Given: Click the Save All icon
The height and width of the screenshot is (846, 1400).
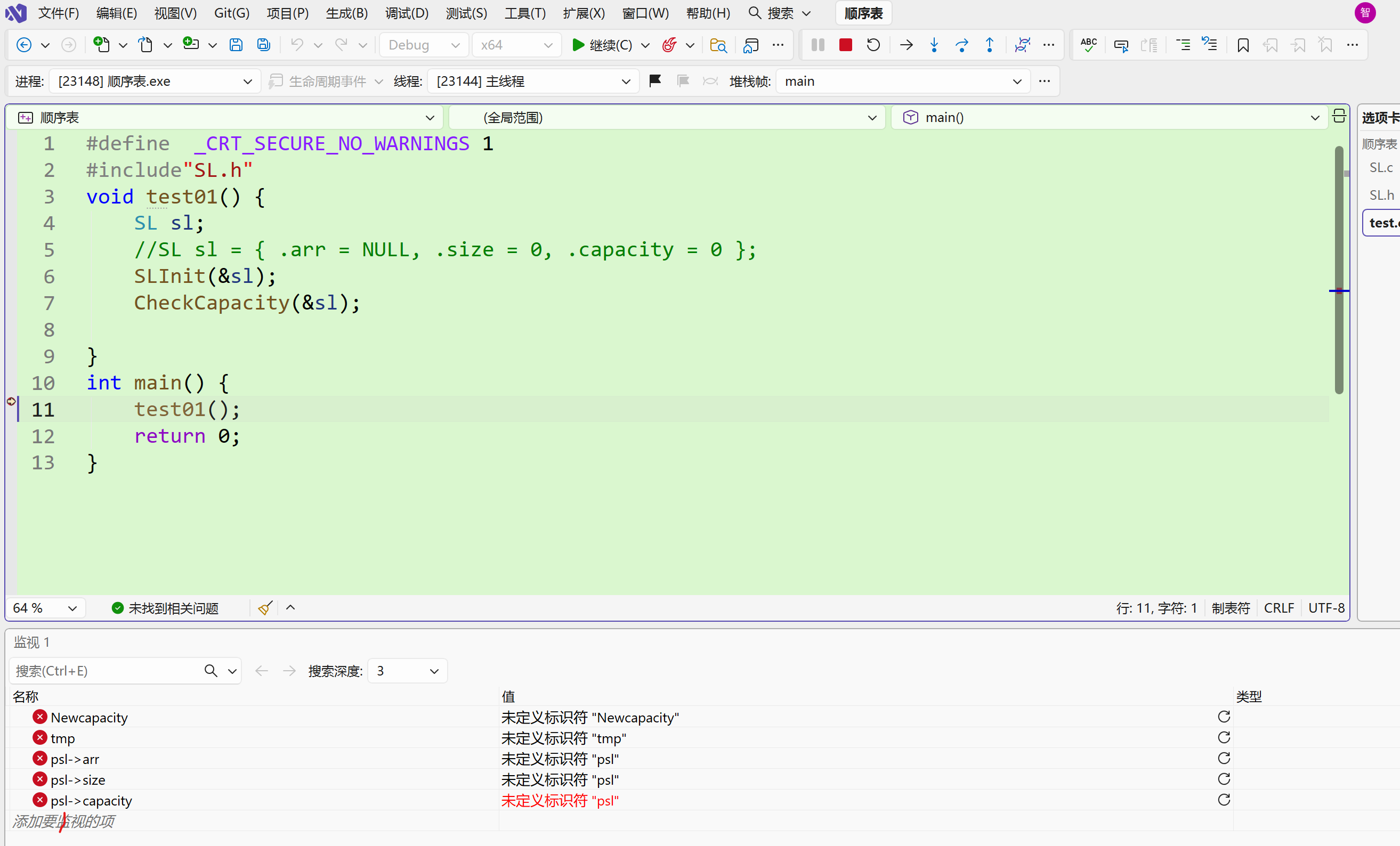Looking at the screenshot, I should click(264, 45).
